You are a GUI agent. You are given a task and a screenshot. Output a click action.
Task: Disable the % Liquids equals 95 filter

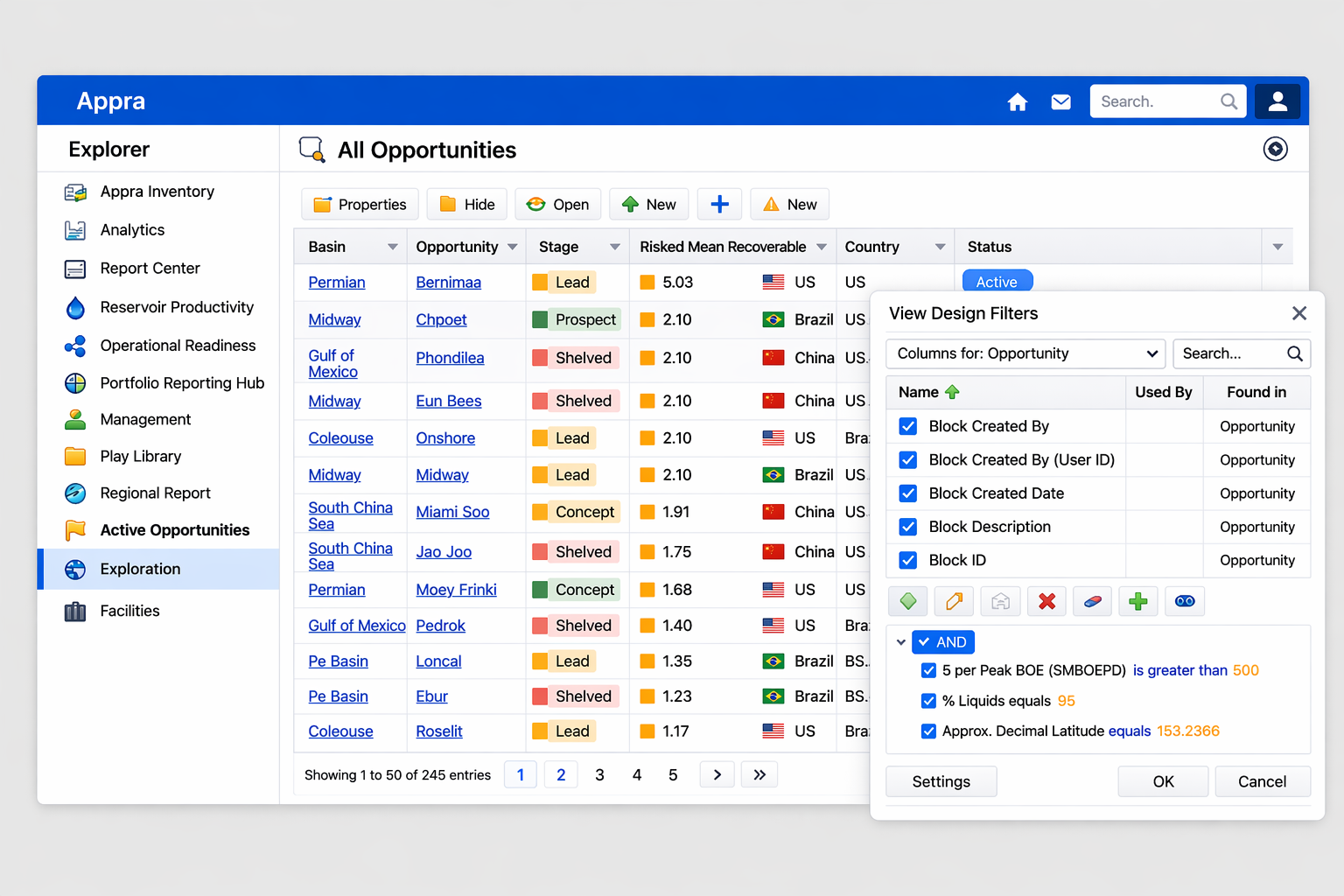point(928,701)
